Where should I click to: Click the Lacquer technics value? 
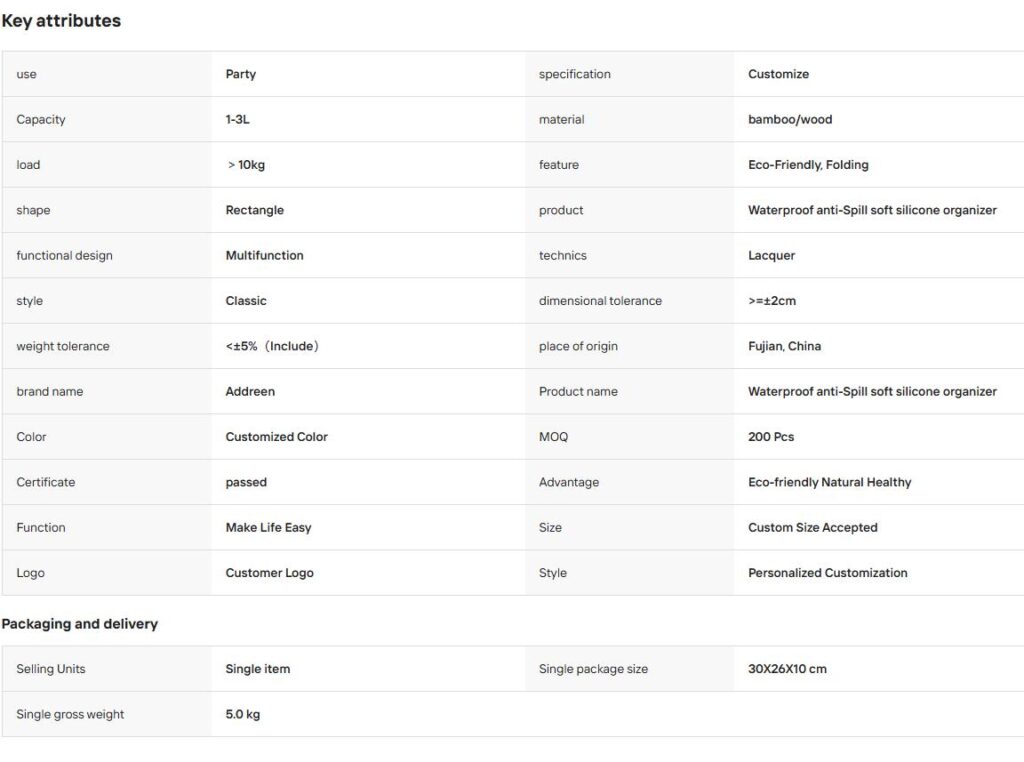tap(772, 255)
